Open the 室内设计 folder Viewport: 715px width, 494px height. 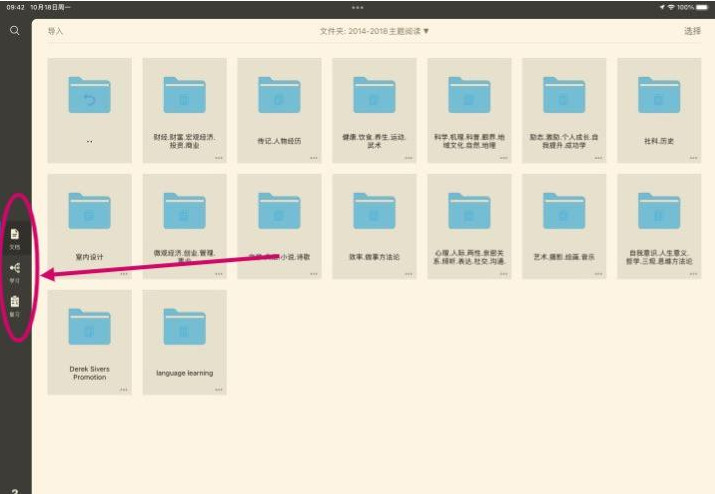(89, 226)
